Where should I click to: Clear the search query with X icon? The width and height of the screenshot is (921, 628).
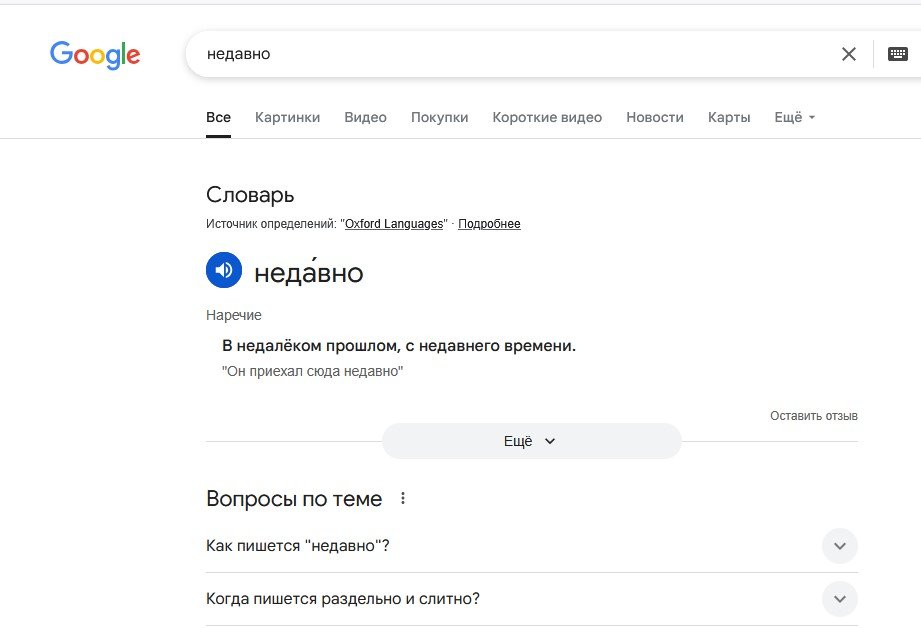pos(849,54)
